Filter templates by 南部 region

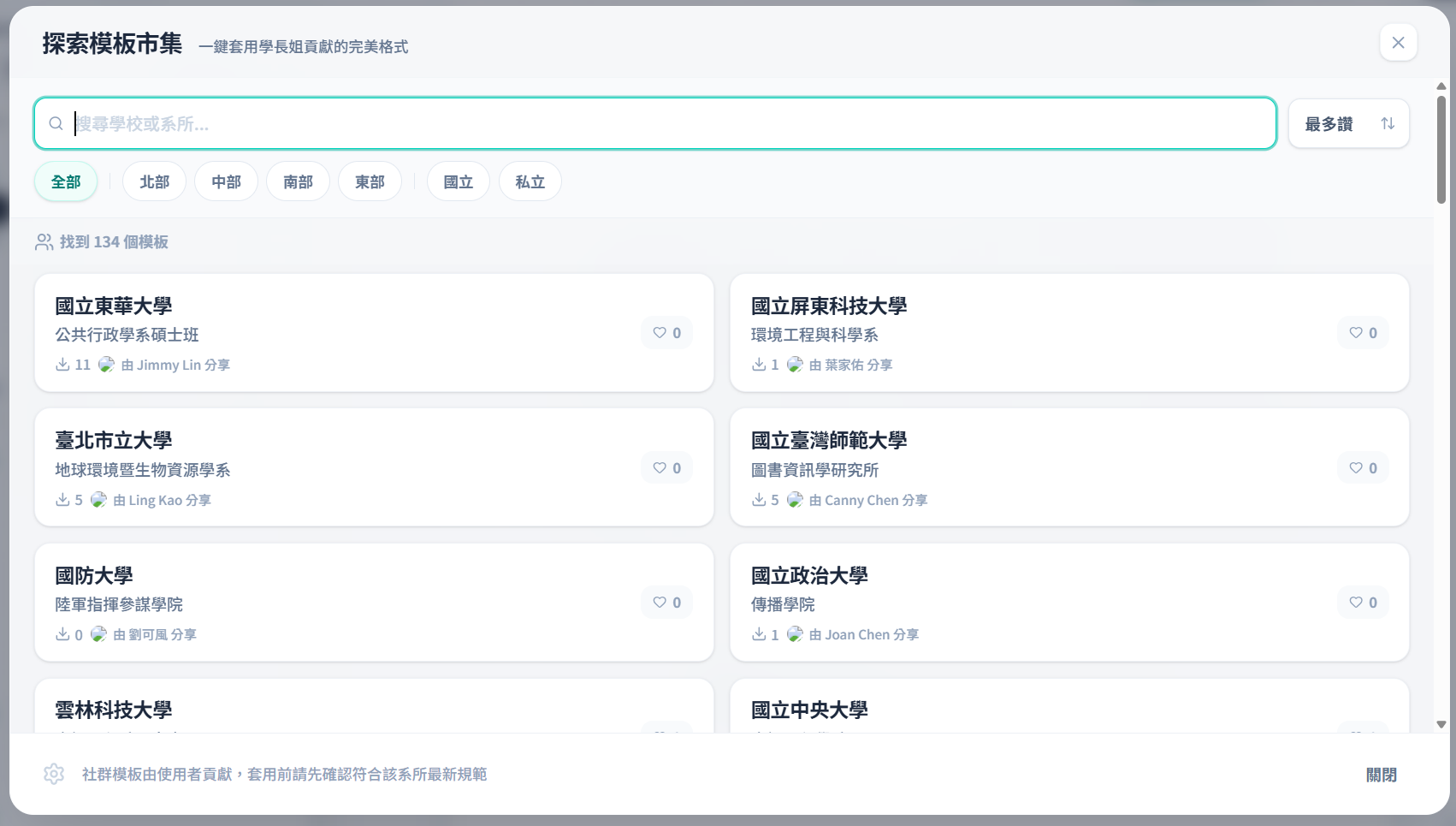tap(299, 181)
